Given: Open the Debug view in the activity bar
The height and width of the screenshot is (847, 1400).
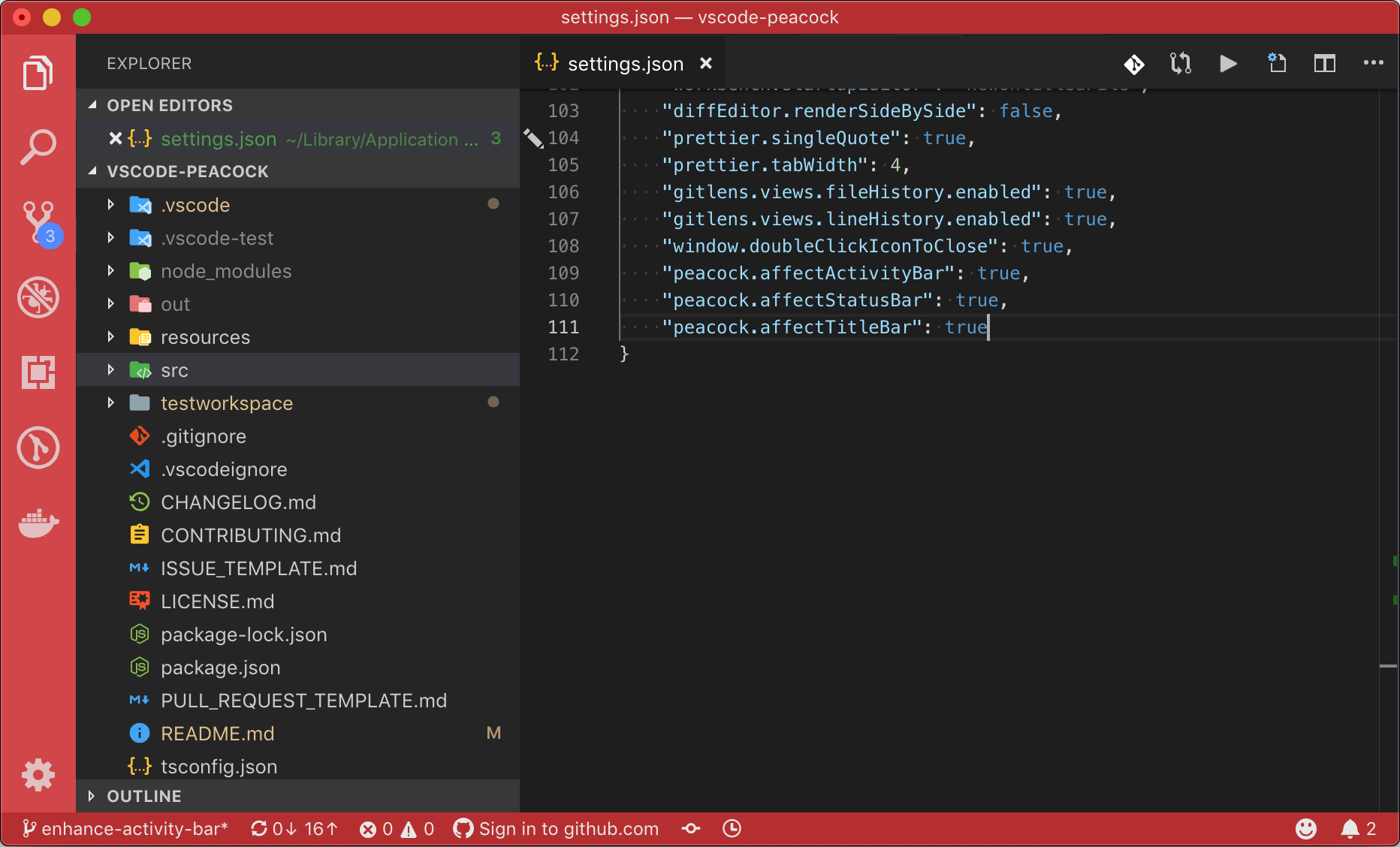Looking at the screenshot, I should click(38, 297).
